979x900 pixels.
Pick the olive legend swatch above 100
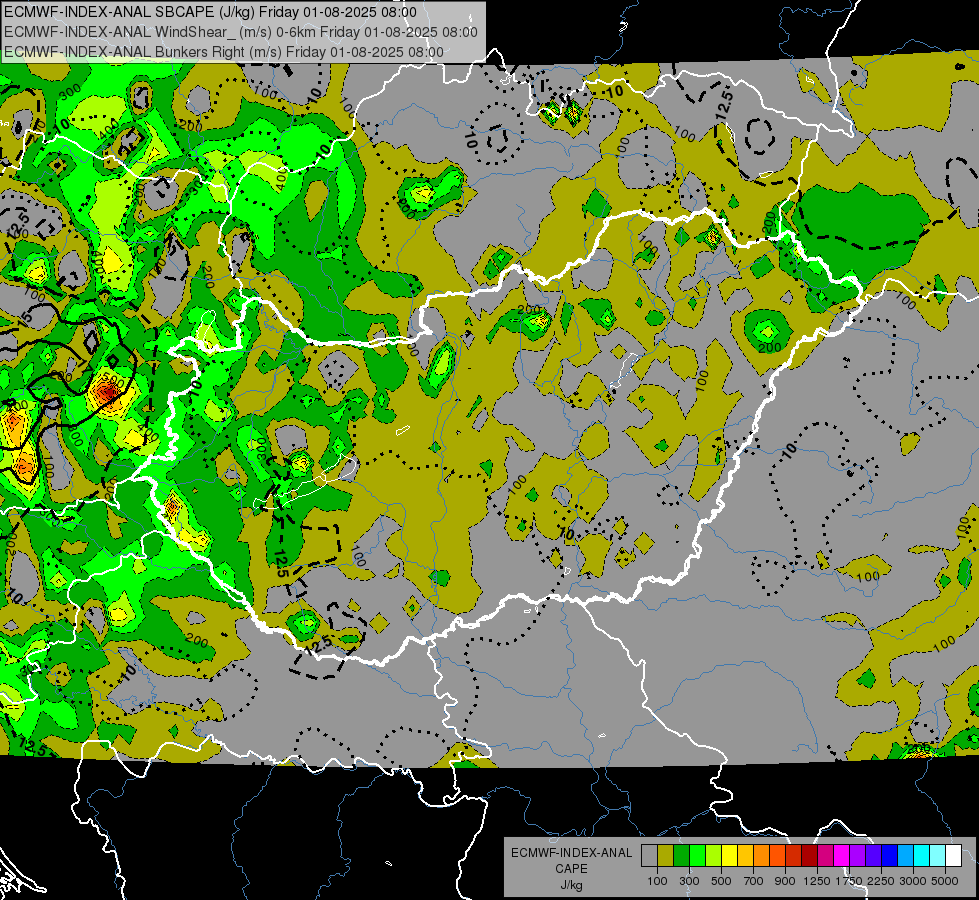coord(666,856)
